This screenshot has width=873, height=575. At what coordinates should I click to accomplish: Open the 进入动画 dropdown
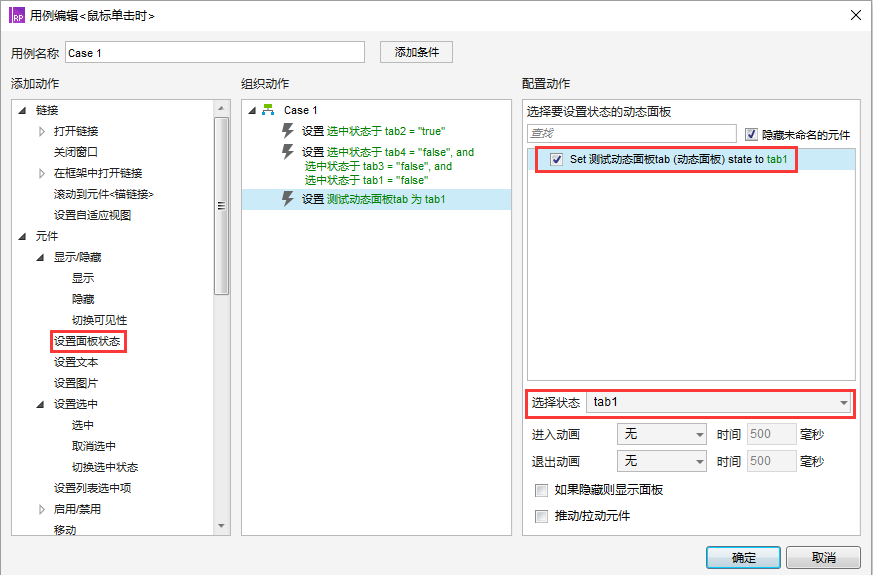pos(661,434)
